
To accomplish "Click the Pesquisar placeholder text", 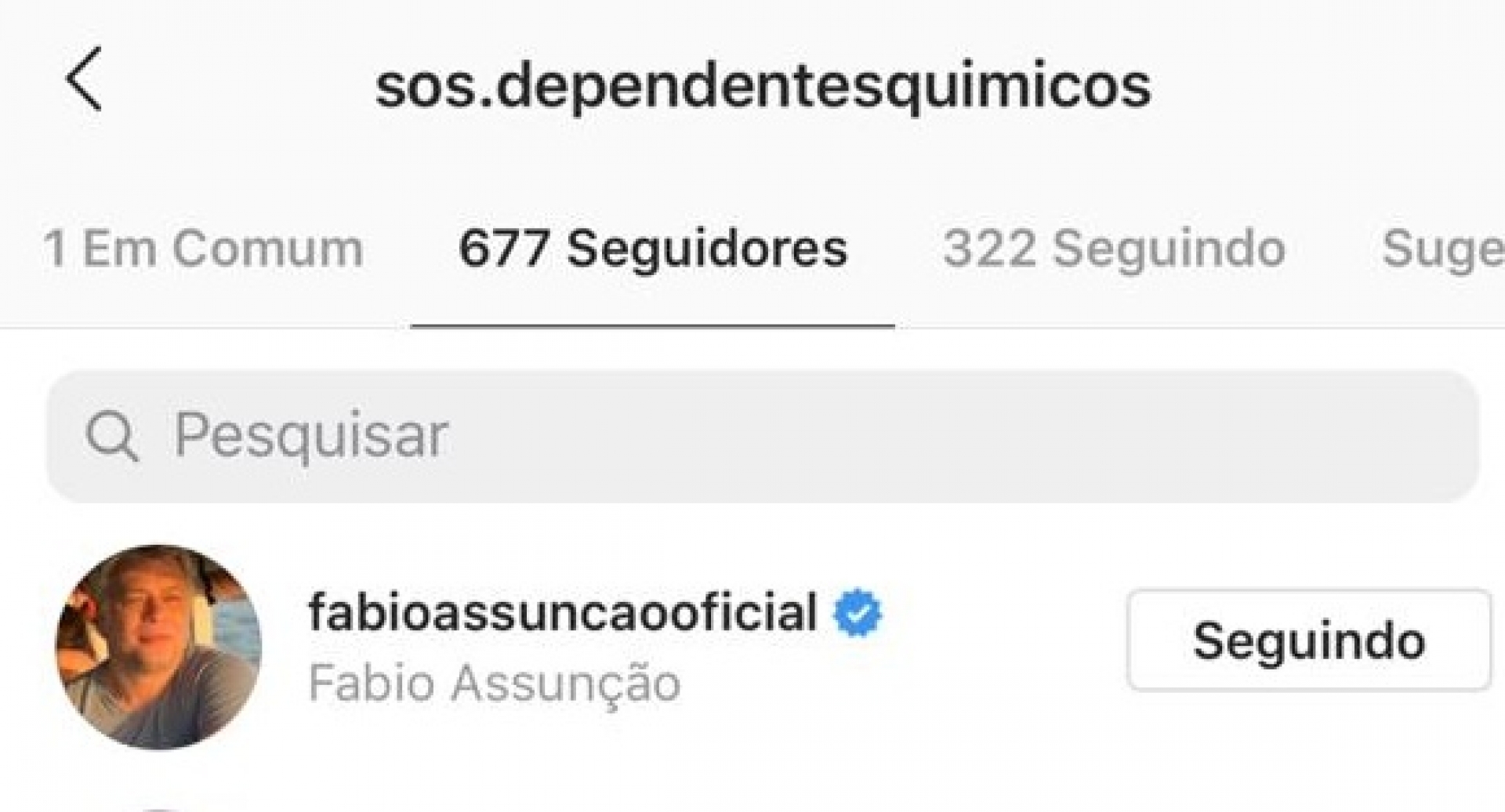I will click(311, 437).
